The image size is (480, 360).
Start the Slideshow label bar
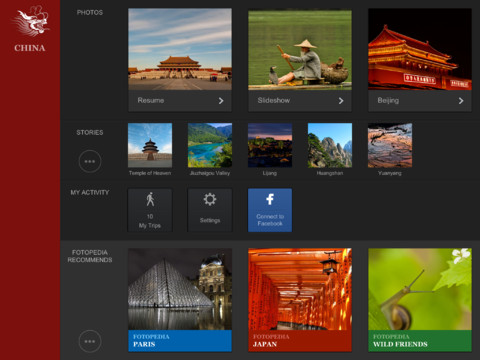coord(300,101)
